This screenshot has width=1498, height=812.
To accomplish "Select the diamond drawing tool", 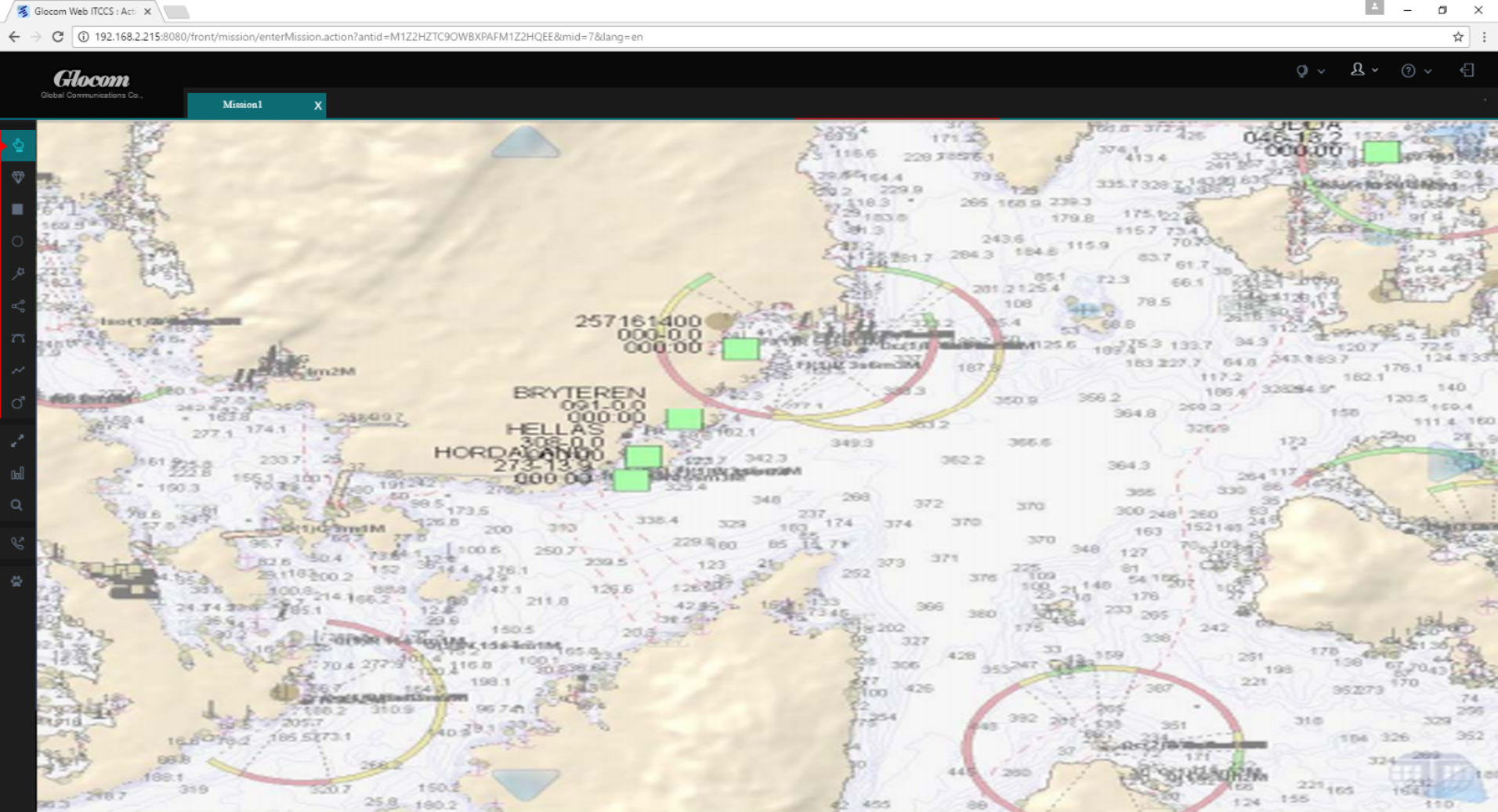I will [x=17, y=177].
